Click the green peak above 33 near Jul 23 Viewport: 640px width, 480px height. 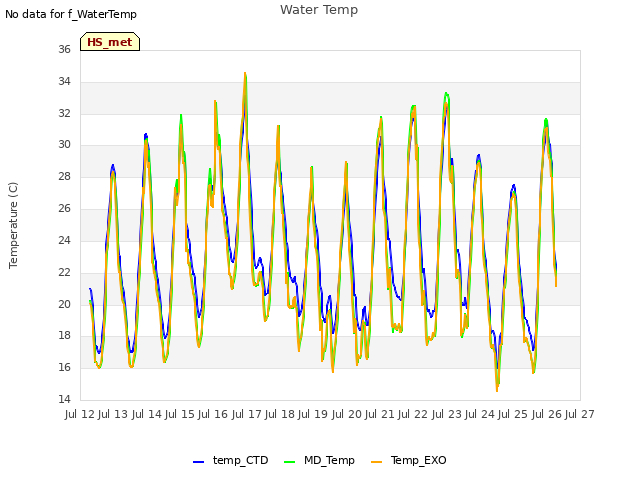click(x=447, y=93)
